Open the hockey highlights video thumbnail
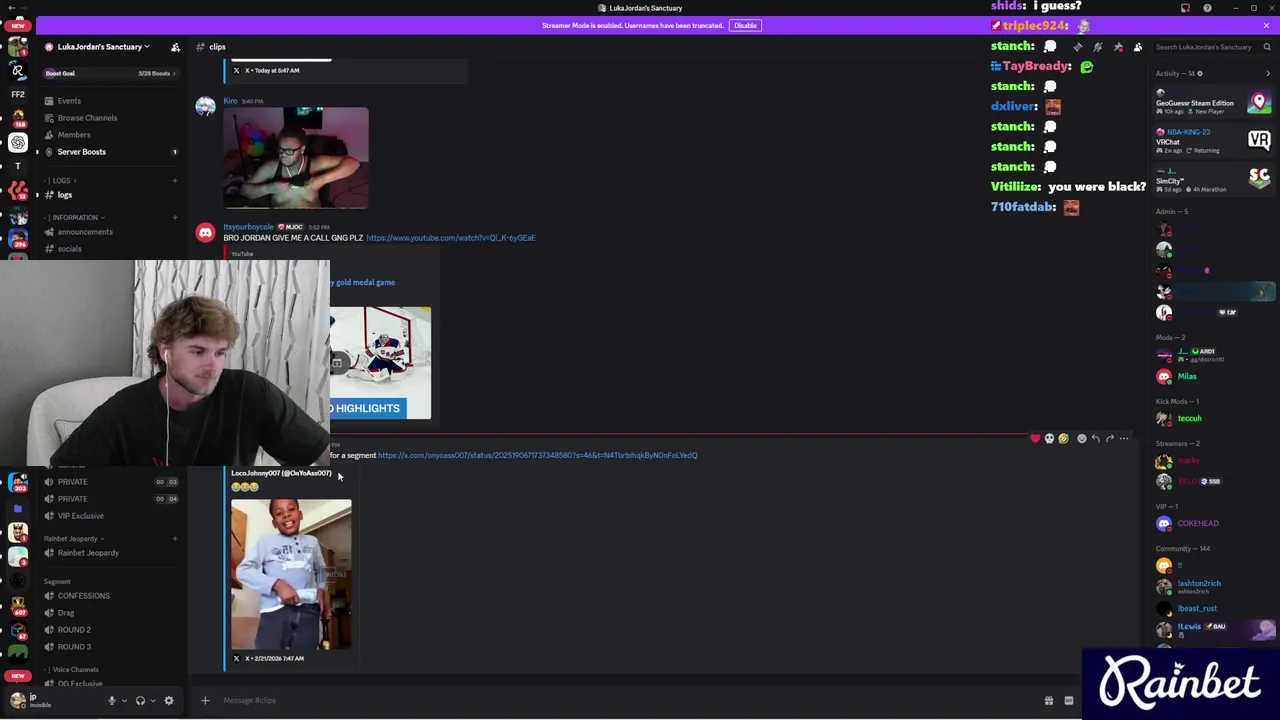The image size is (1280, 720). pos(381,363)
